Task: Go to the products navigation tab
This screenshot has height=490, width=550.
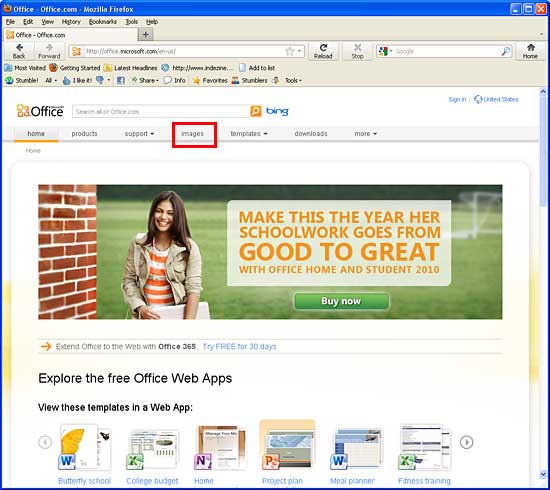Action: click(x=84, y=134)
